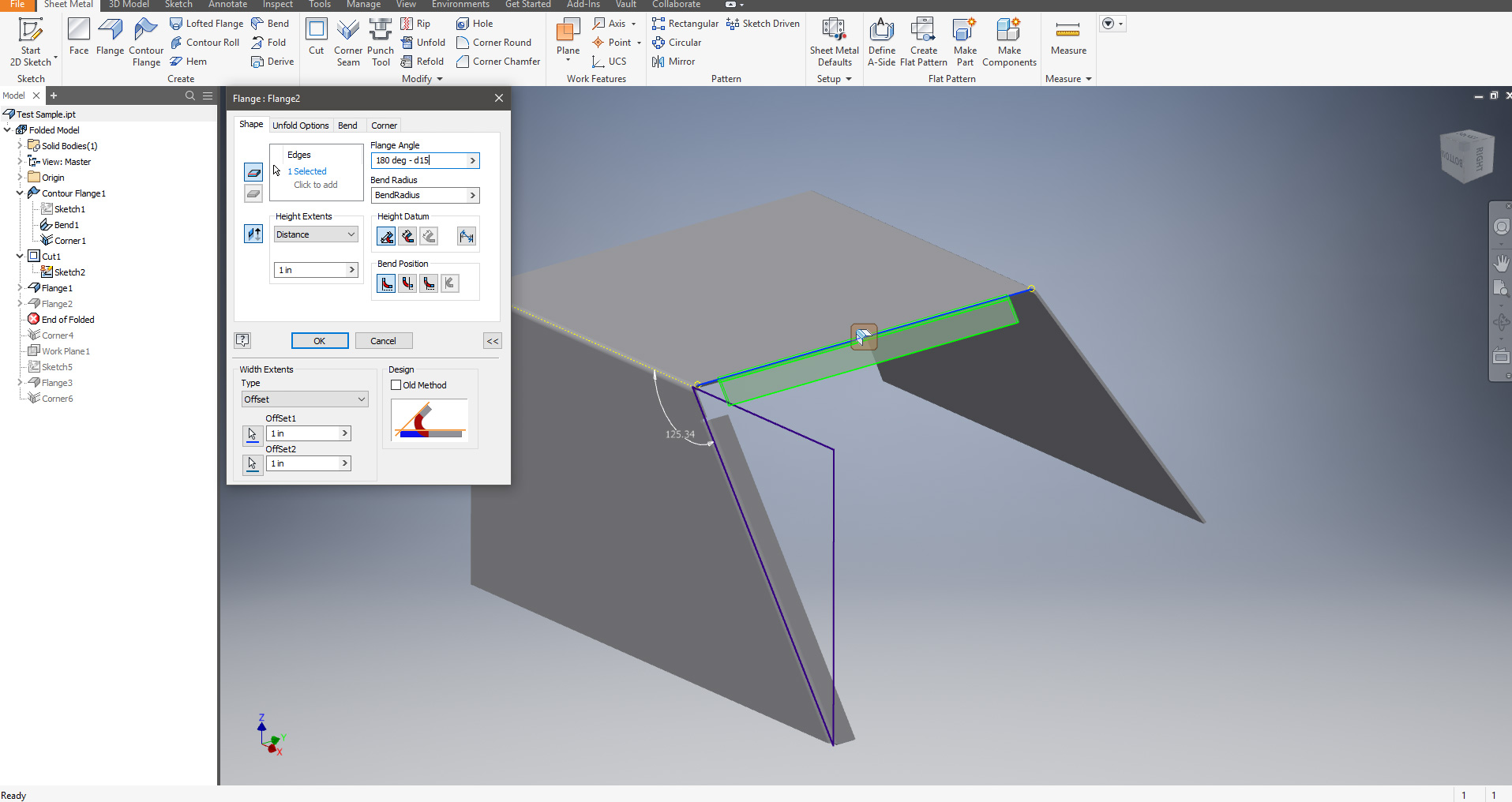Click Cancel to dismiss the Flange dialog

[x=383, y=340]
